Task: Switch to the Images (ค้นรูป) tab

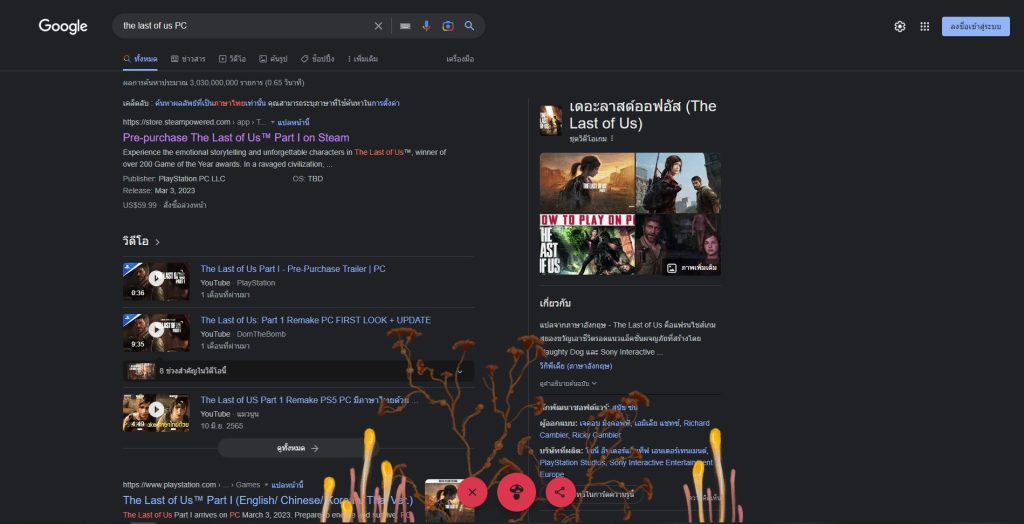Action: point(273,59)
